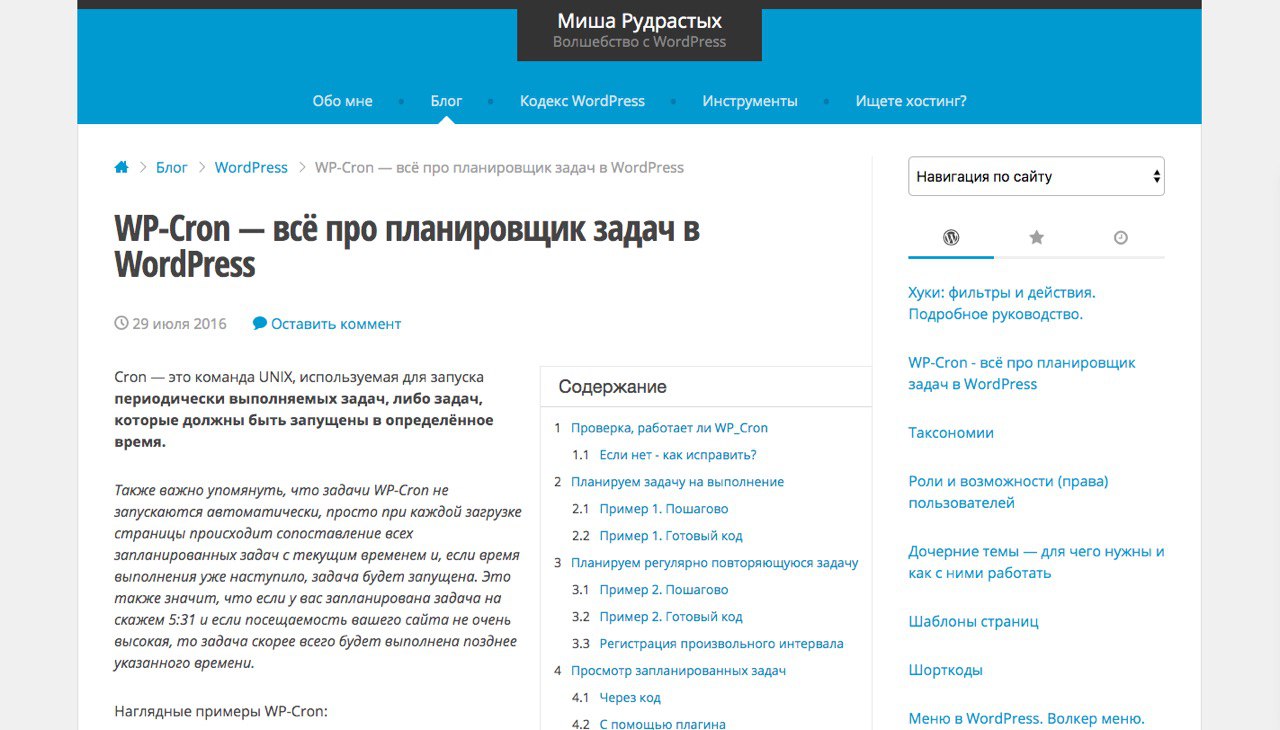This screenshot has width=1280, height=730.
Task: Click the Миша Рудрастых site title
Action: click(639, 21)
